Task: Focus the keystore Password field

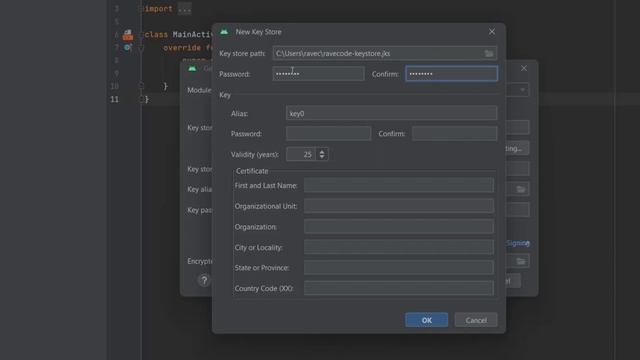Action: point(318,74)
